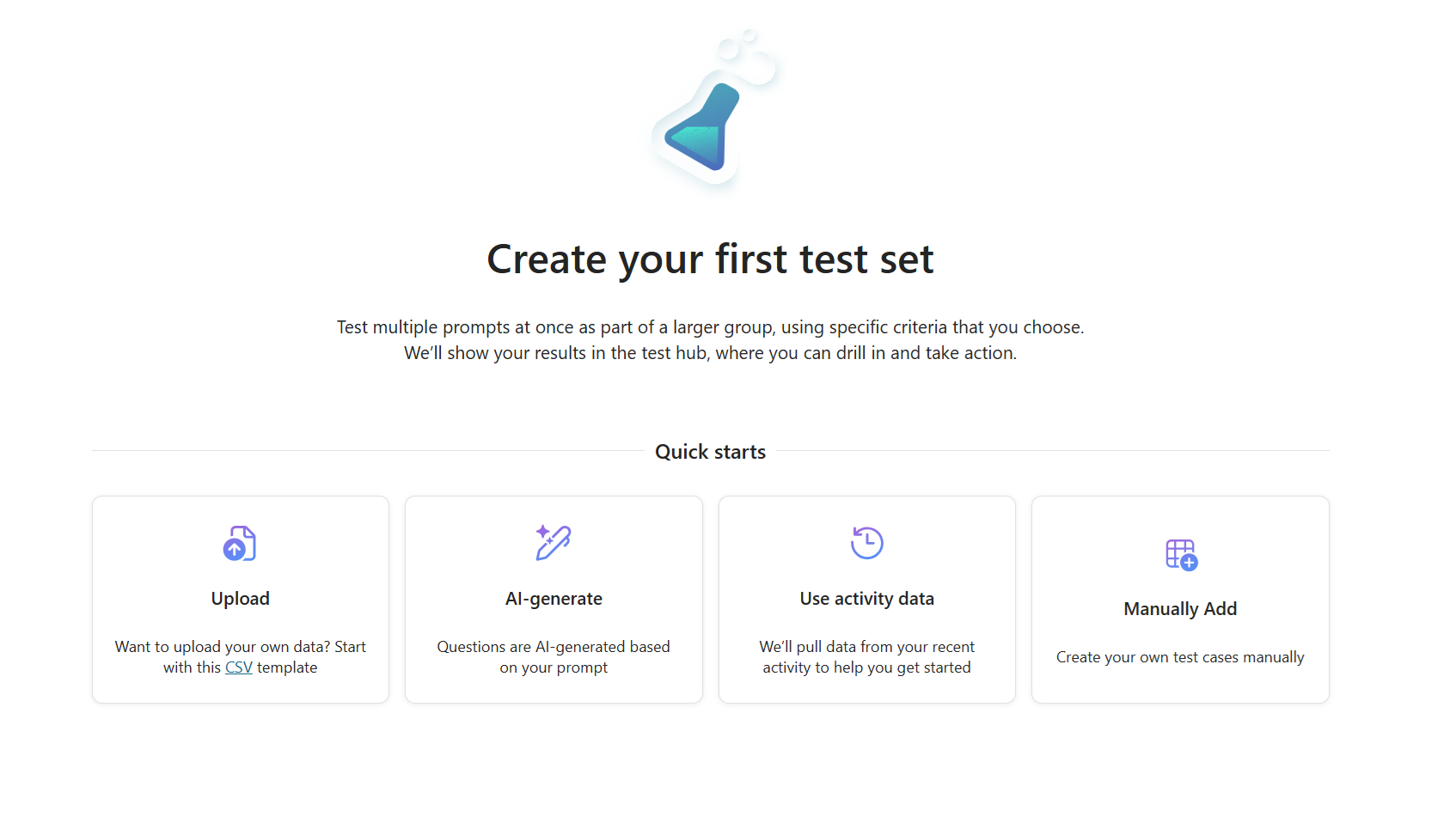Click the sparkle pen icon for AI generation
Image resolution: width=1456 pixels, height=835 pixels.
(x=554, y=543)
